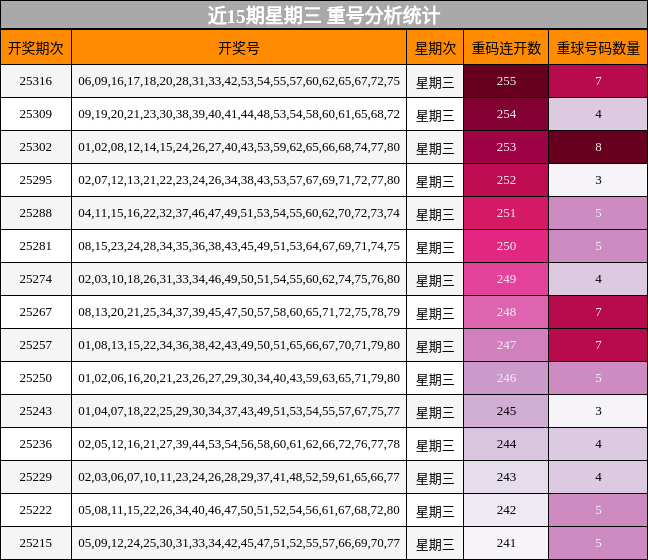This screenshot has width=648, height=560.
Task: Click the repeat count 5 in row 25215
Action: click(598, 543)
